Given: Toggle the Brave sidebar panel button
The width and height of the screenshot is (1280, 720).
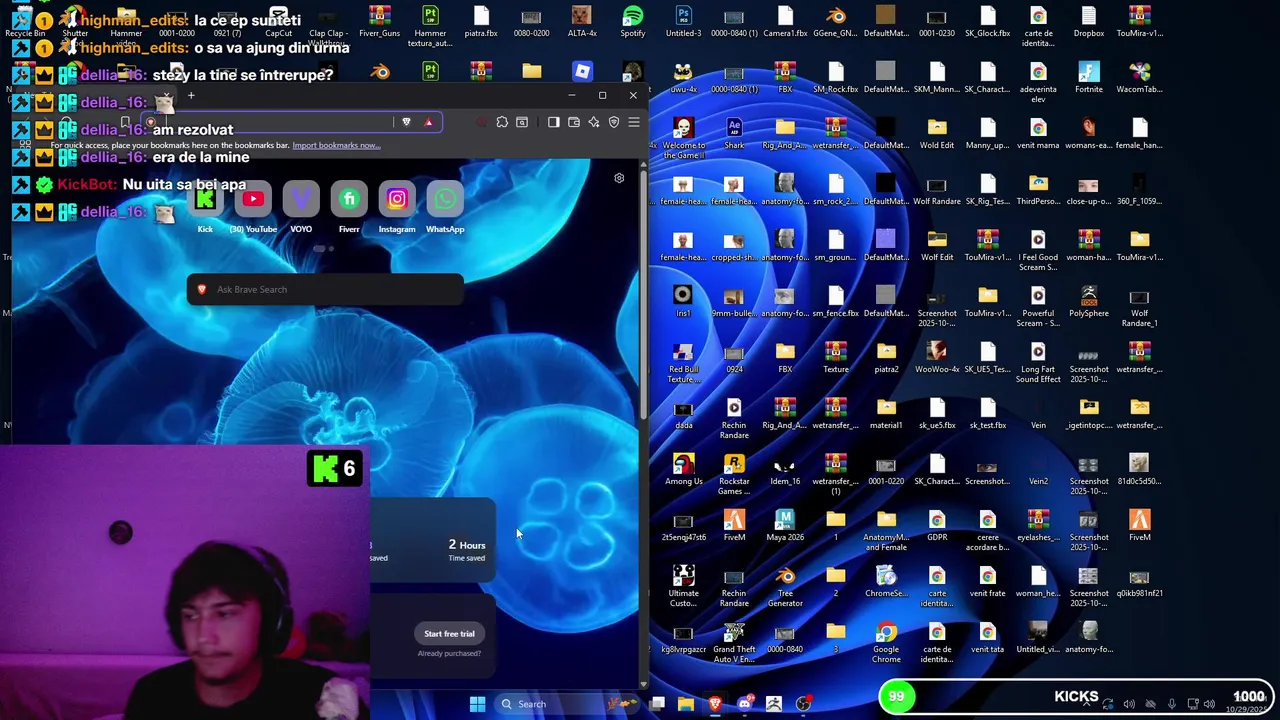Looking at the screenshot, I should [x=554, y=122].
